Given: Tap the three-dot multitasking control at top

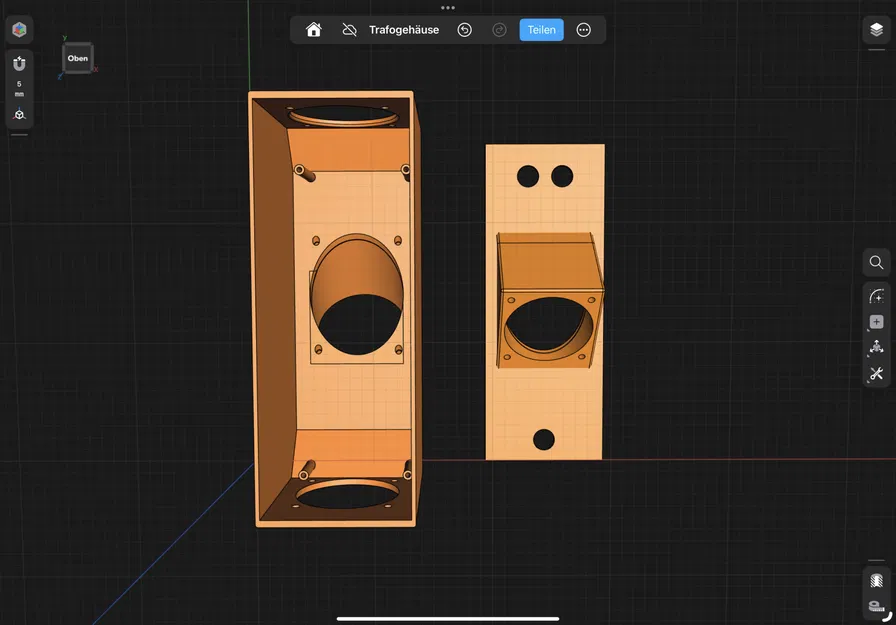Looking at the screenshot, I should tap(448, 7).
